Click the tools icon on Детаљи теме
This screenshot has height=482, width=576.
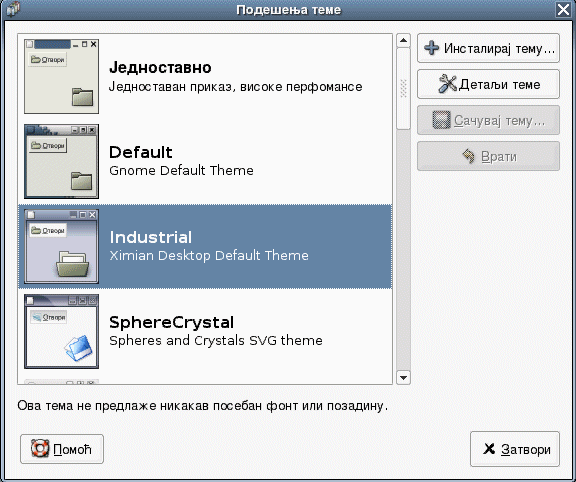[x=447, y=84]
